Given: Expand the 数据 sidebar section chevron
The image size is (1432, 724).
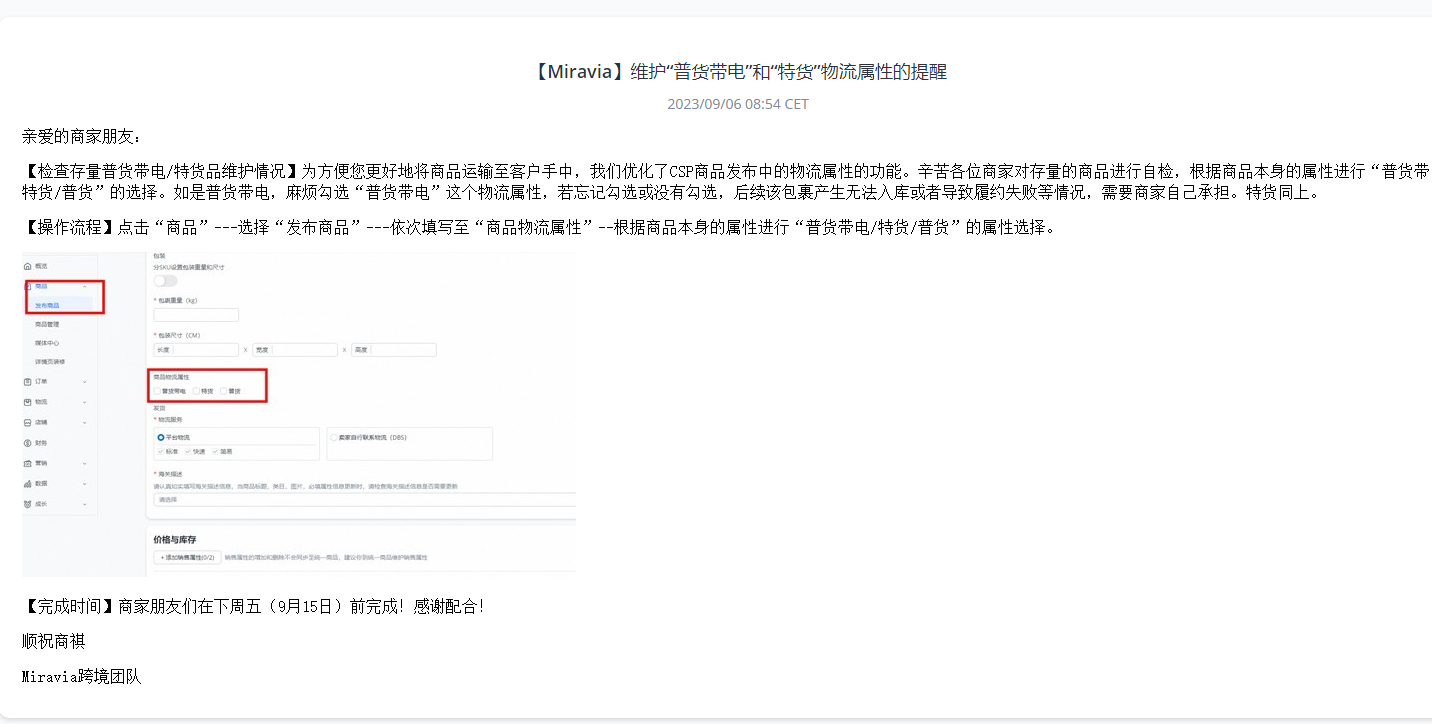Looking at the screenshot, I should tap(84, 483).
